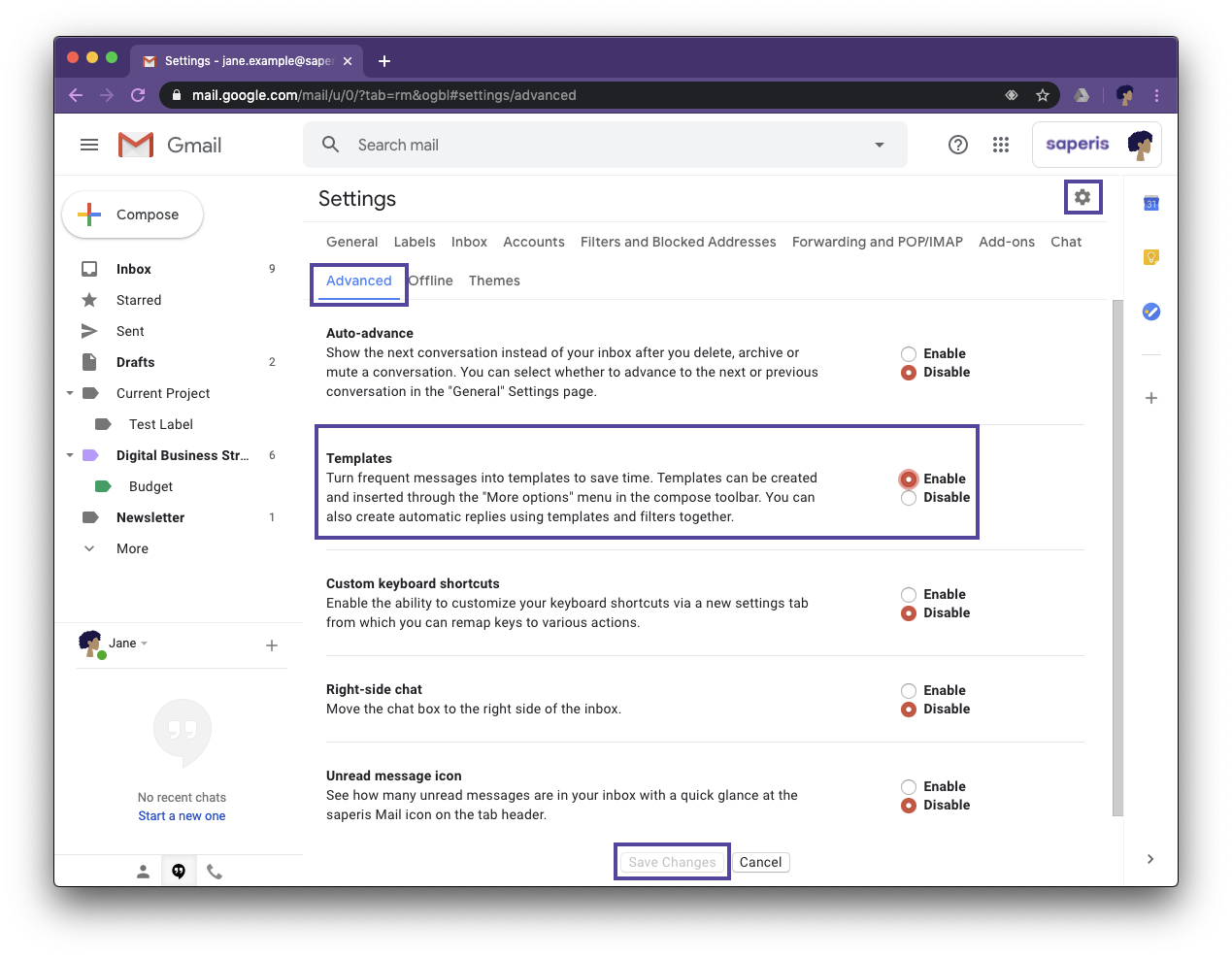Open Filters and Blocked Addresses tab

click(x=679, y=242)
